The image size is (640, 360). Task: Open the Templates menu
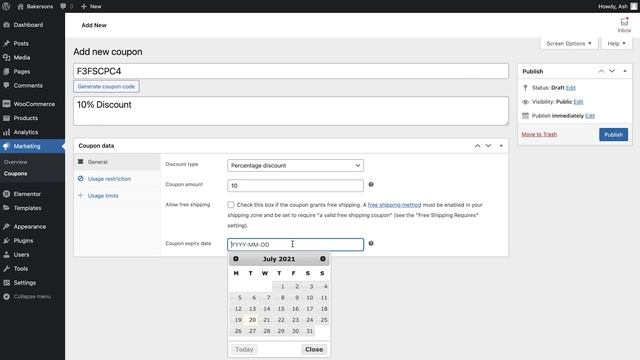pos(27,208)
